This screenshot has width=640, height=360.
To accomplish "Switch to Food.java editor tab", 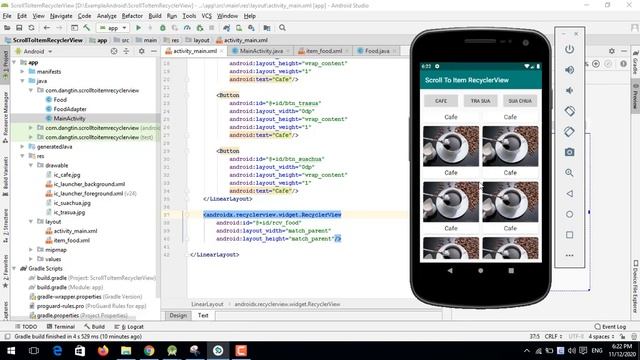I will click(377, 51).
